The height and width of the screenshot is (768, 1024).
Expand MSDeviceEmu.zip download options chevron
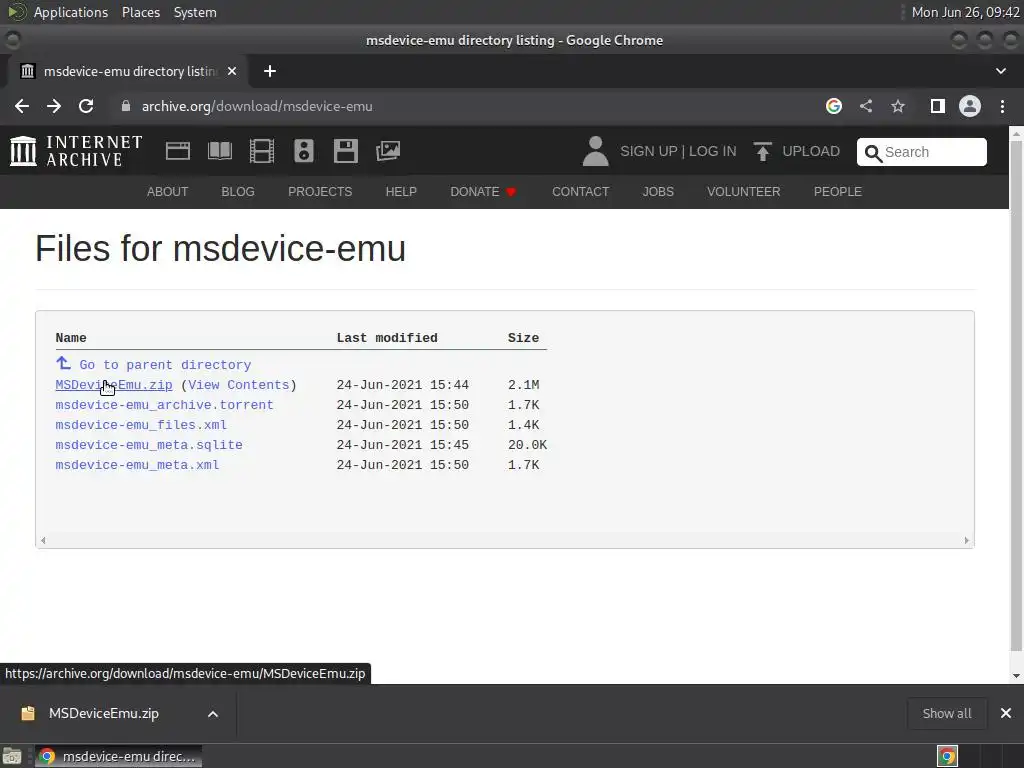pos(213,714)
